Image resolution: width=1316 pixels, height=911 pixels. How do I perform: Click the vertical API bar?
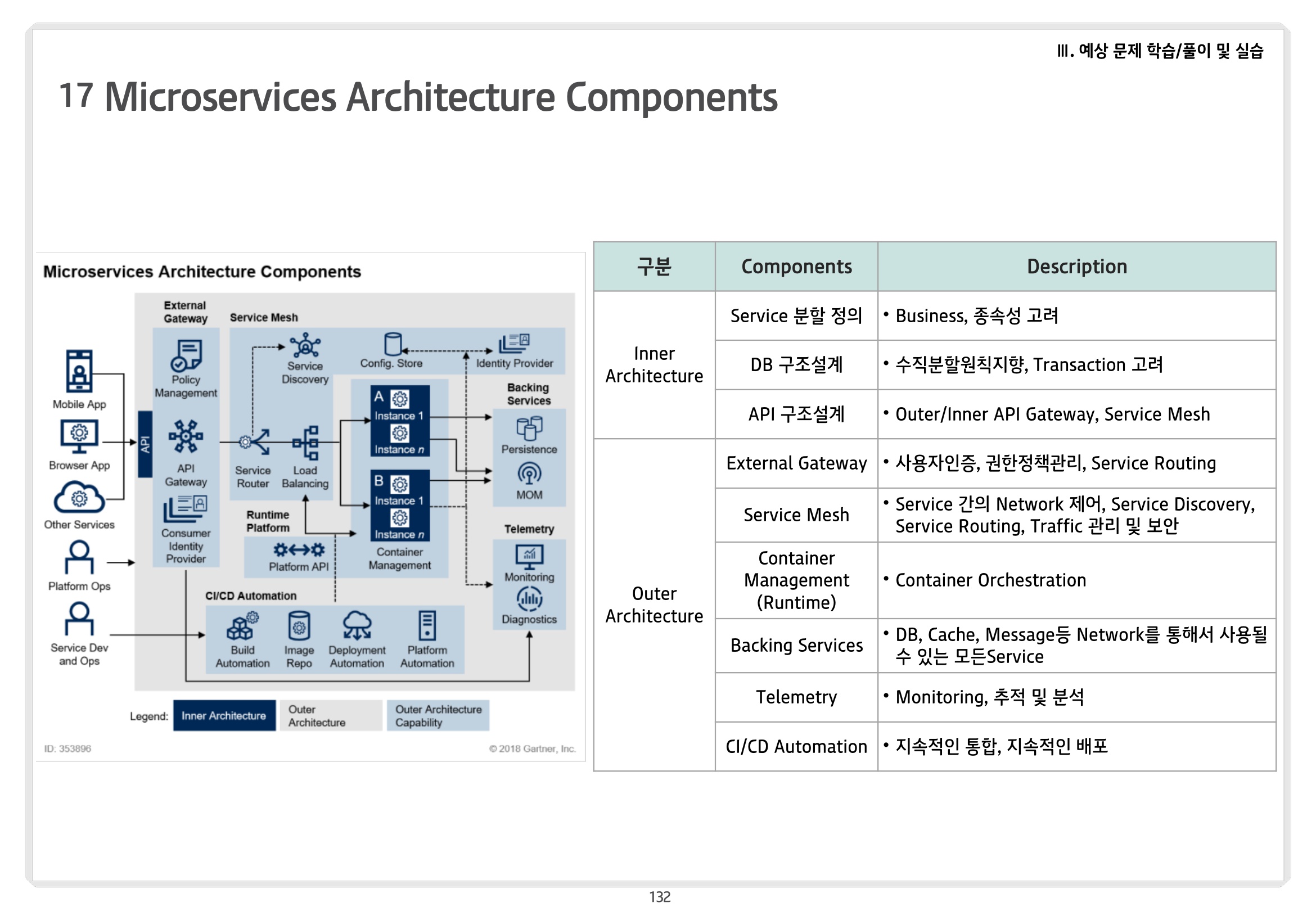[x=145, y=444]
